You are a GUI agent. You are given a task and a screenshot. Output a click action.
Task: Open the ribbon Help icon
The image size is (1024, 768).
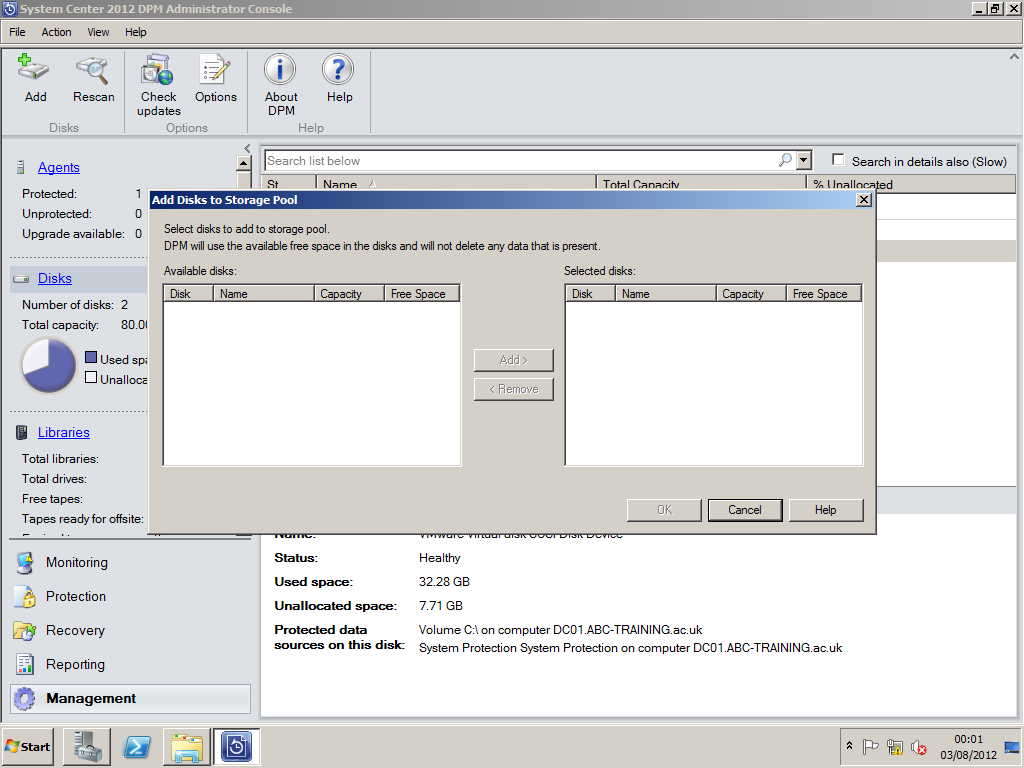pos(338,69)
